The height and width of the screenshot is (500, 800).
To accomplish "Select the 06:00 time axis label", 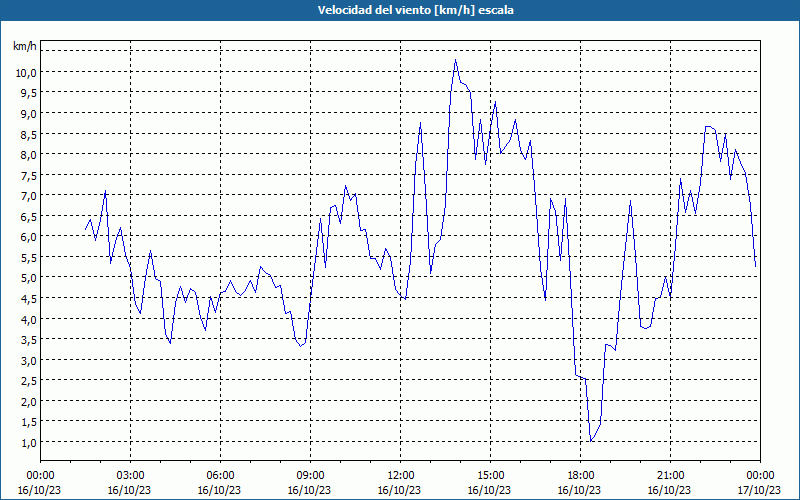I will [x=220, y=483].
